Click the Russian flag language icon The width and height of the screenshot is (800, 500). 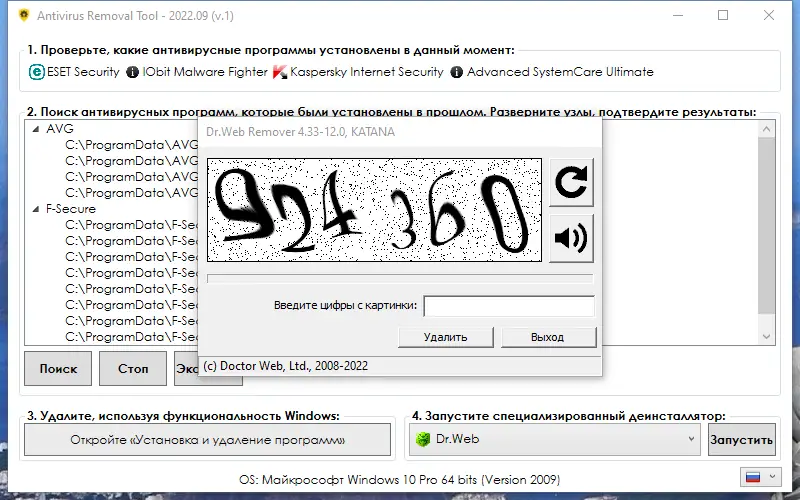(753, 477)
